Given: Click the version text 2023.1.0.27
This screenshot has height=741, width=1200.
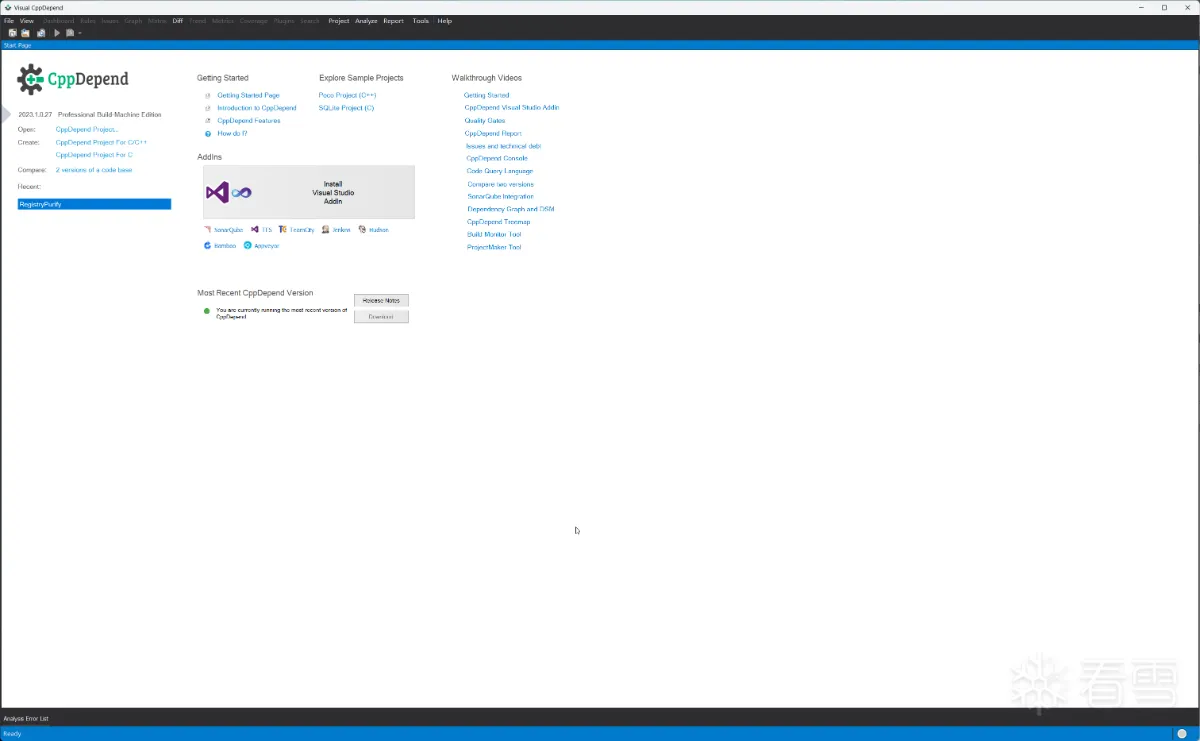Looking at the screenshot, I should pos(35,115).
